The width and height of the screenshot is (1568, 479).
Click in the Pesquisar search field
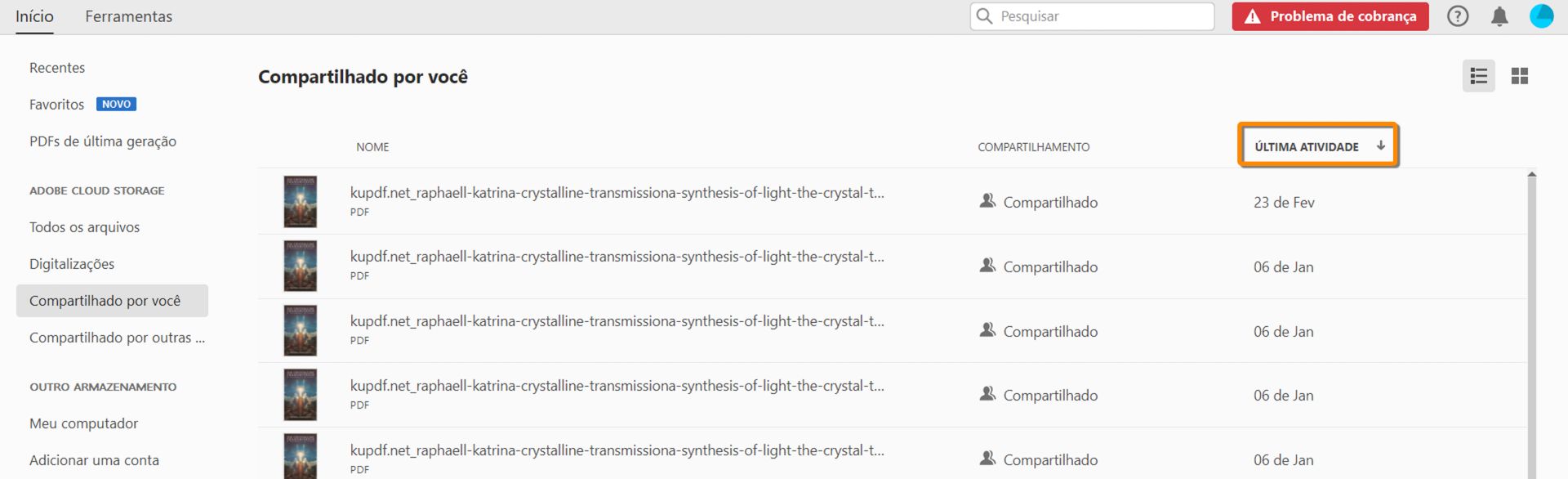point(1102,16)
